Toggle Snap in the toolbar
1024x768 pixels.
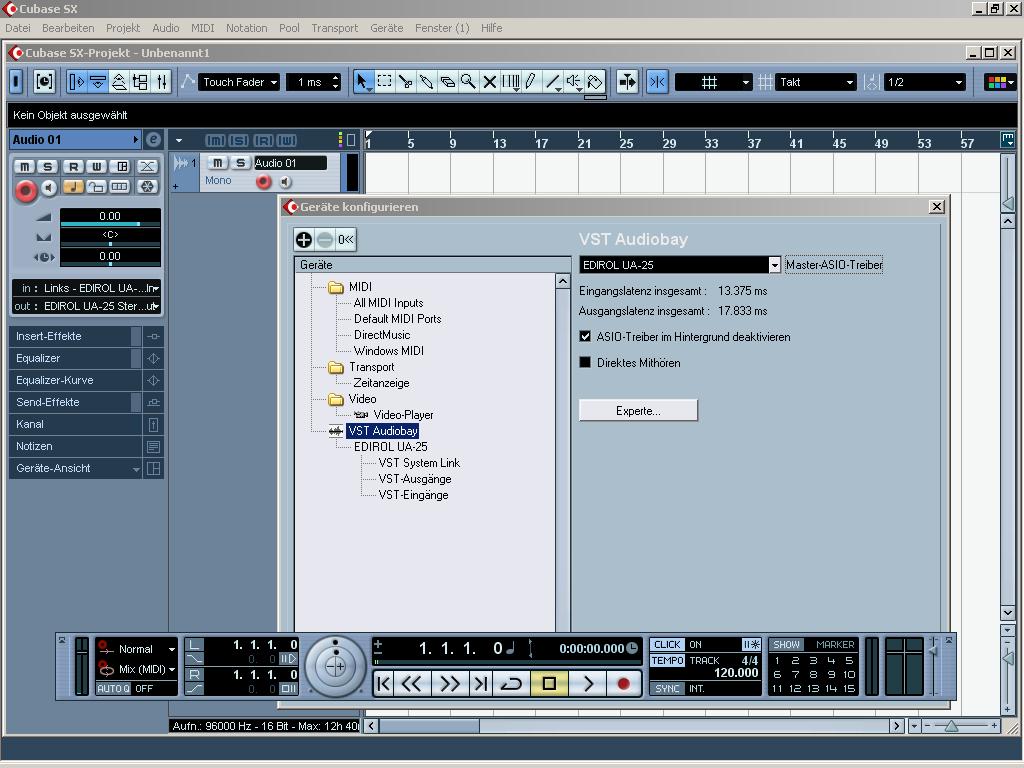(x=657, y=82)
